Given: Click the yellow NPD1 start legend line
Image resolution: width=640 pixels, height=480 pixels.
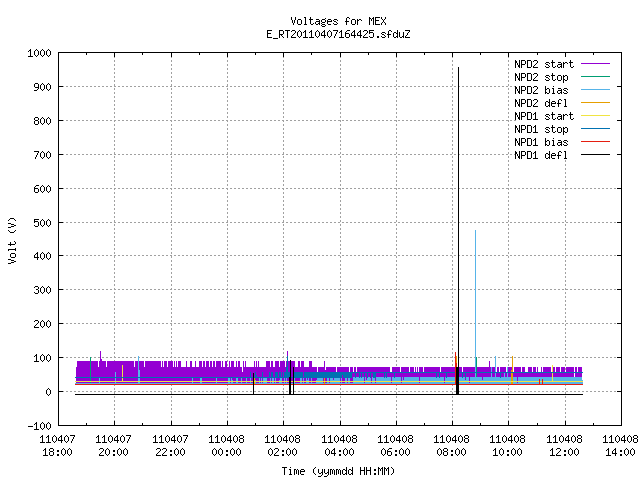Looking at the screenshot, I should pyautogui.click(x=595, y=116).
